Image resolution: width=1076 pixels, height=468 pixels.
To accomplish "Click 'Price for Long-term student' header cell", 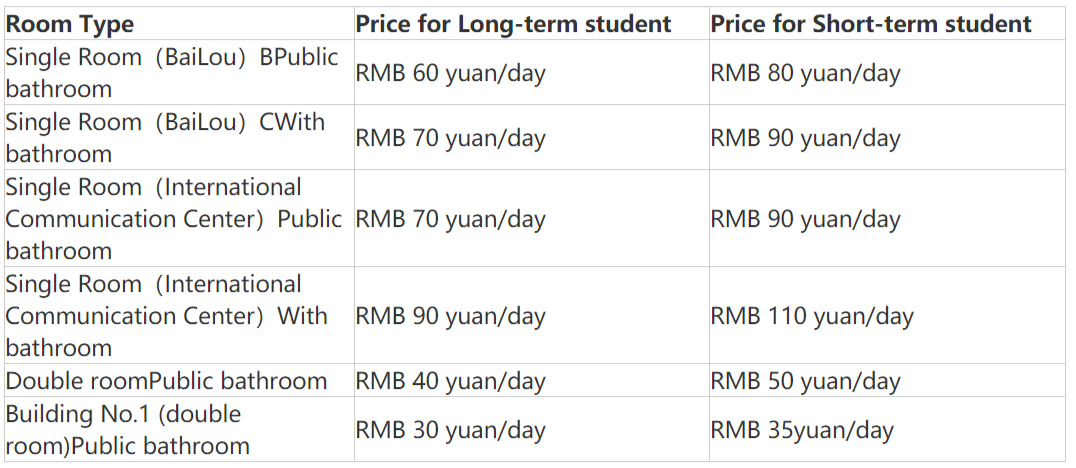I will (x=514, y=24).
